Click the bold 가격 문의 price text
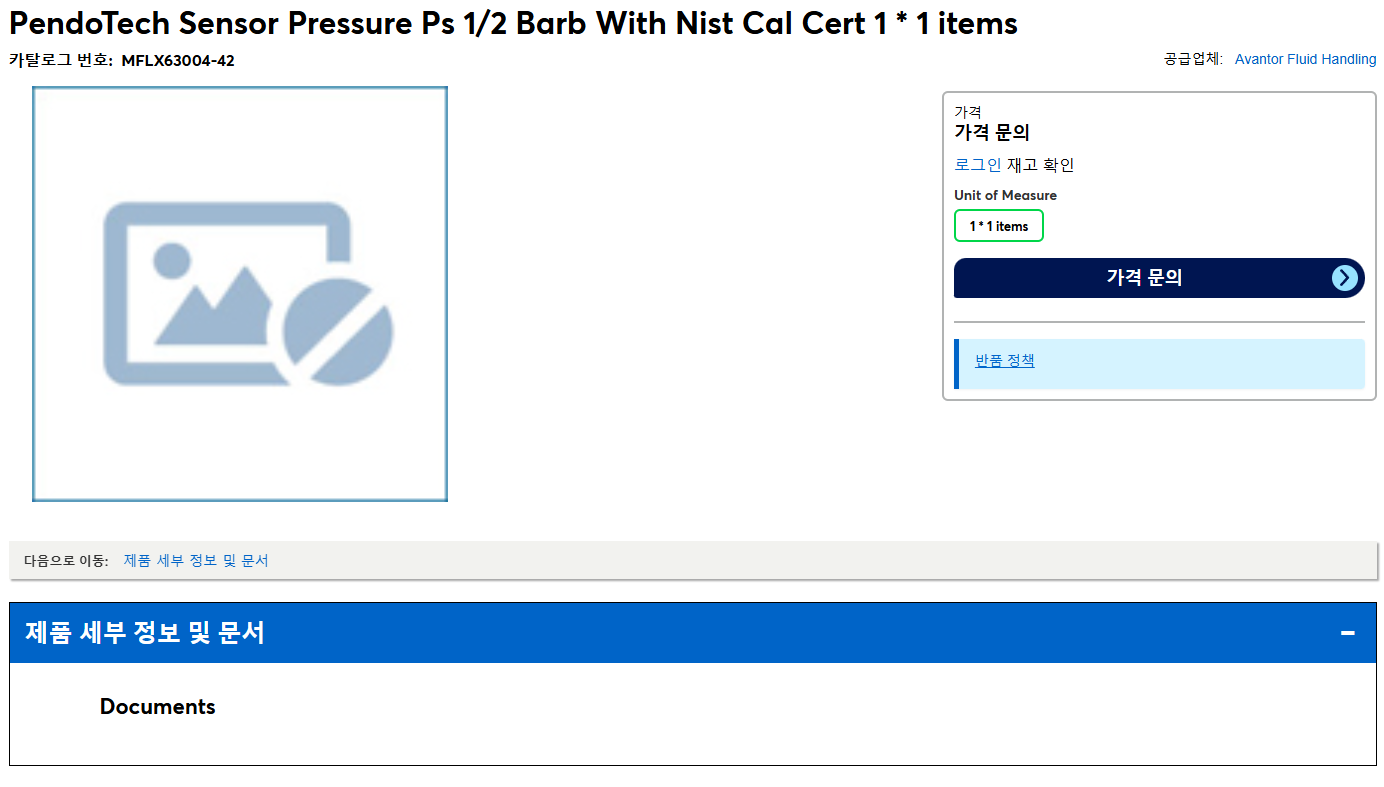This screenshot has height=787, width=1384. pyautogui.click(x=992, y=132)
